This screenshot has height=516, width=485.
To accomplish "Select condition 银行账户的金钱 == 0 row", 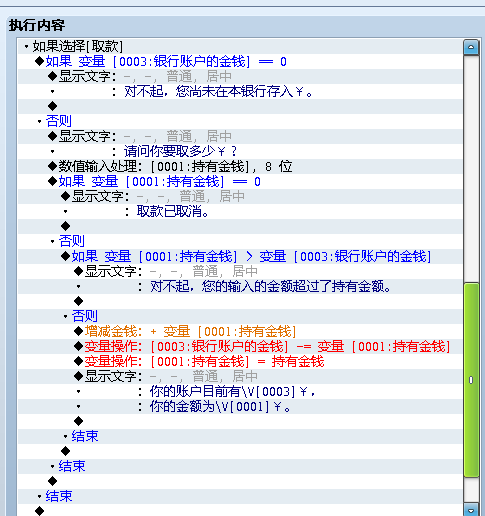I will 240,62.
